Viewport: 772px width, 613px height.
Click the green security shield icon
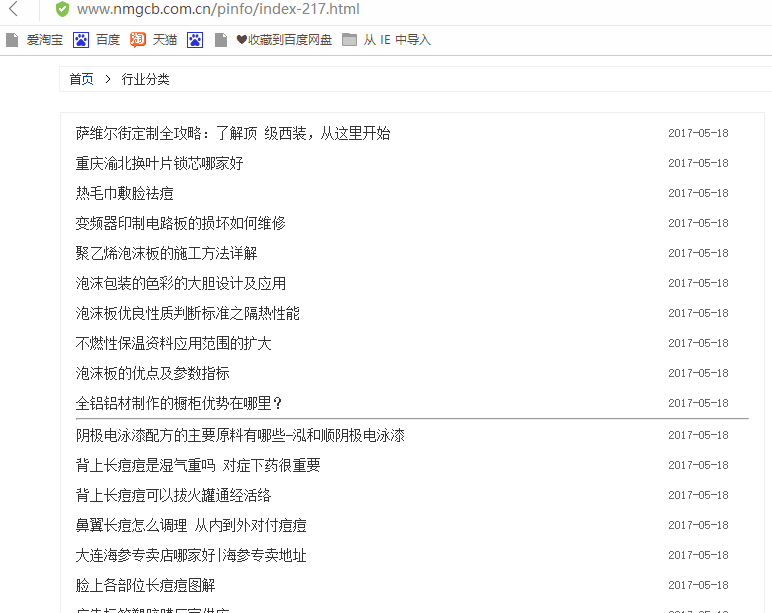[x=62, y=10]
